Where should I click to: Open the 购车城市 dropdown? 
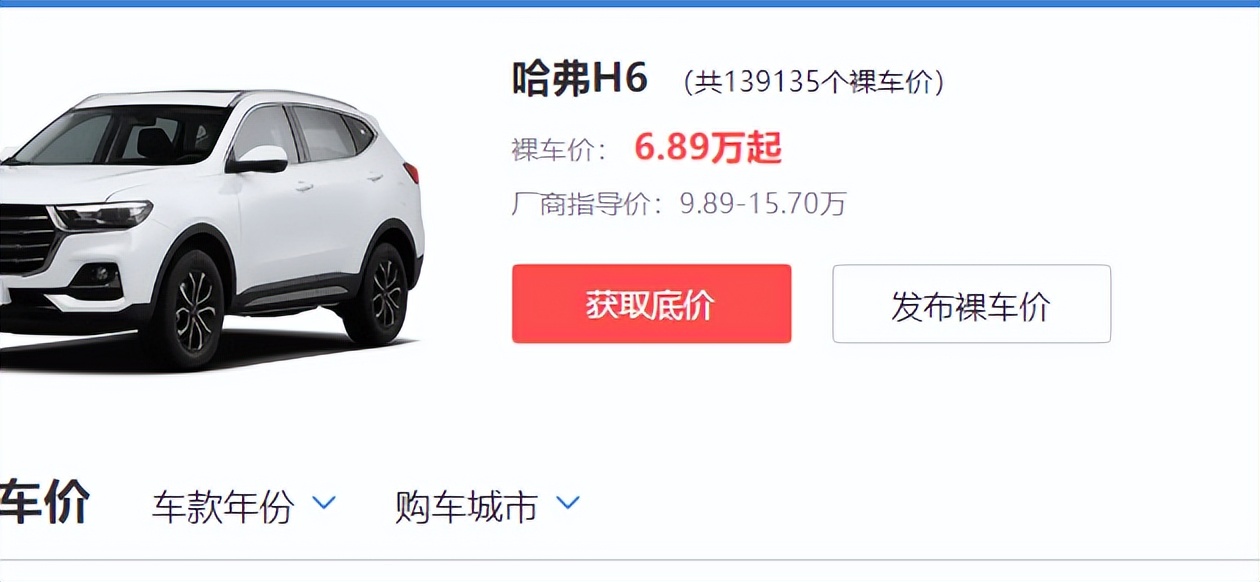(x=487, y=507)
